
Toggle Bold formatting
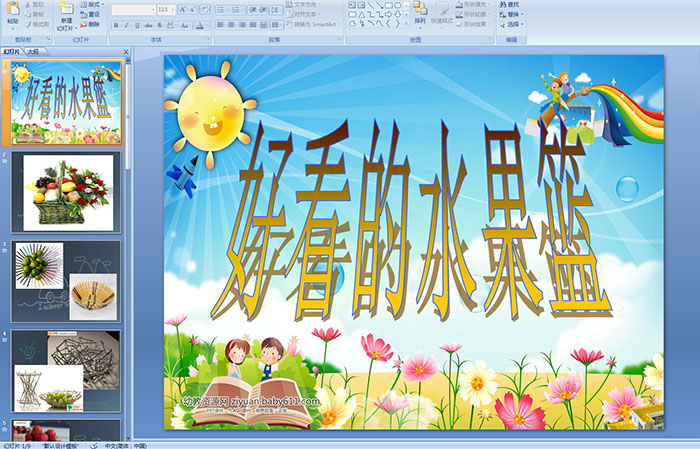click(116, 25)
